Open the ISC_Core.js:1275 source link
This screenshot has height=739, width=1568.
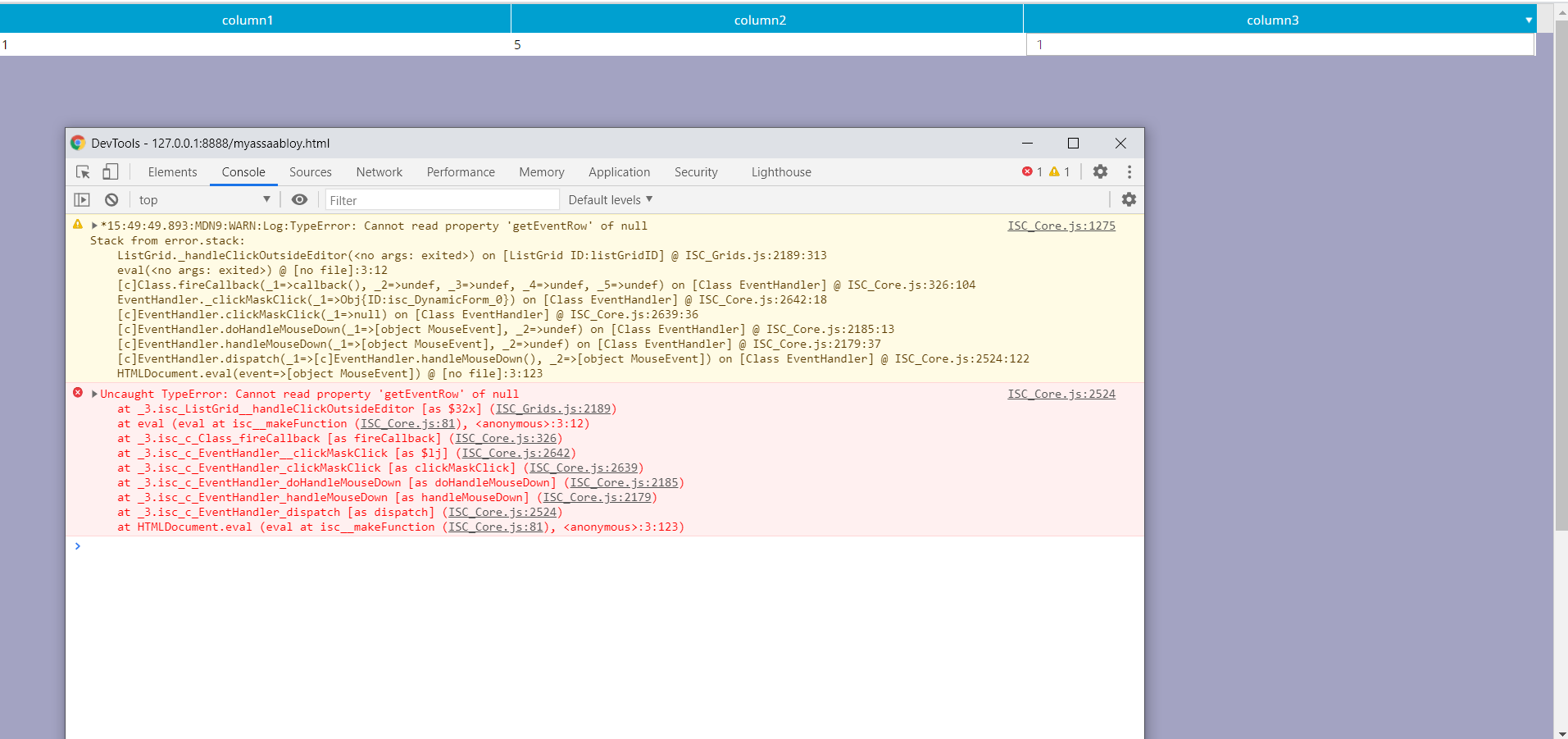pos(1061,226)
